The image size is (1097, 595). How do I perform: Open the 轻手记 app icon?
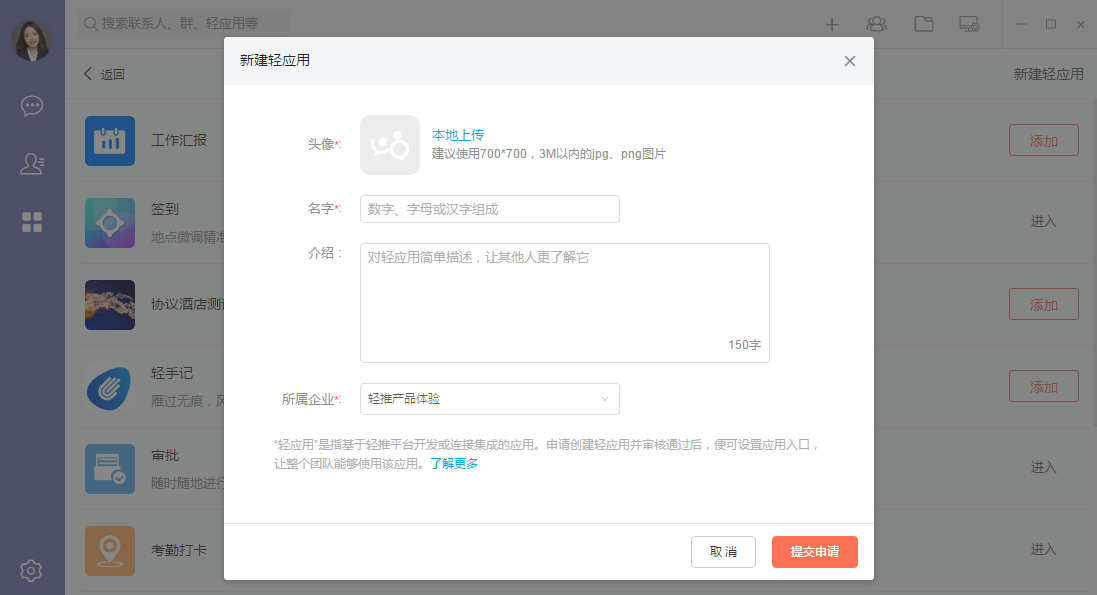point(110,387)
